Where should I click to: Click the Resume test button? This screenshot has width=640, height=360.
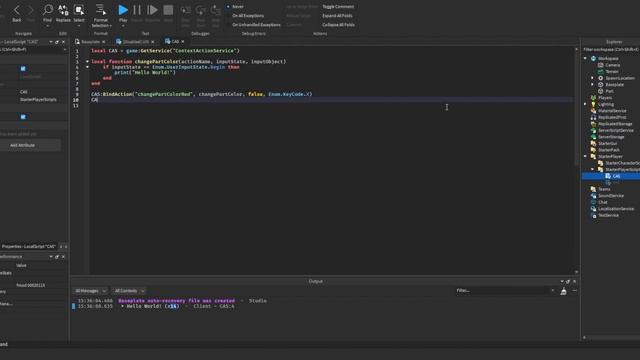tap(153, 9)
